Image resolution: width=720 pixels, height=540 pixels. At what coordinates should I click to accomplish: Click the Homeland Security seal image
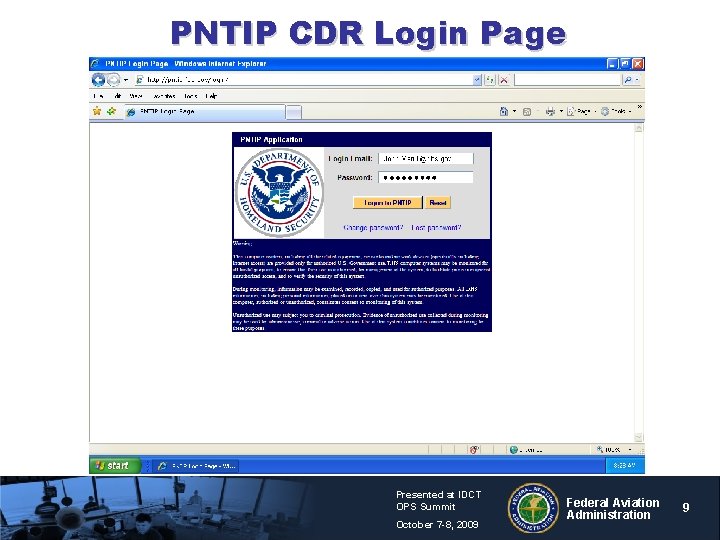[x=279, y=192]
